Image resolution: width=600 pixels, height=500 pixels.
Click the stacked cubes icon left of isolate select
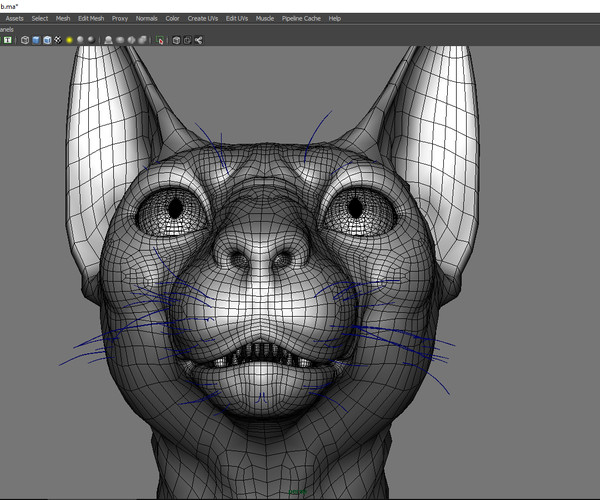click(x=143, y=40)
